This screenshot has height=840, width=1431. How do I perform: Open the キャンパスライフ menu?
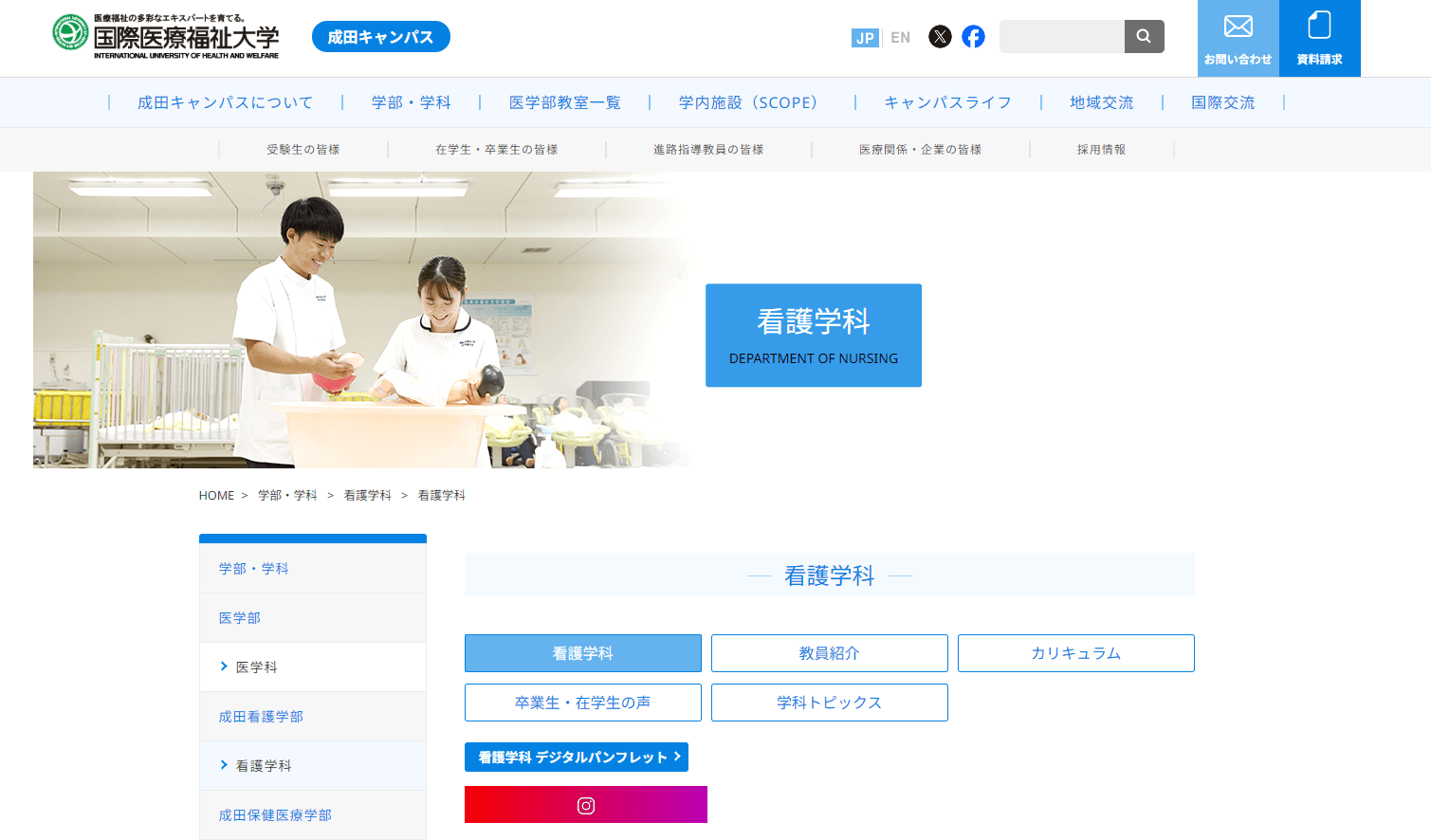[x=947, y=102]
